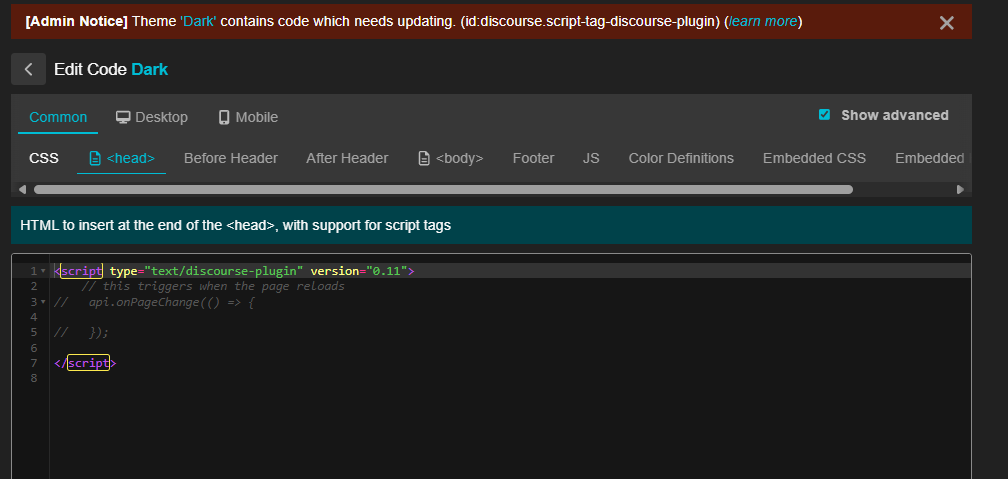Viewport: 1008px width, 479px height.
Task: Click the "text/discourse-plugin" attribute value
Action: coord(224,271)
